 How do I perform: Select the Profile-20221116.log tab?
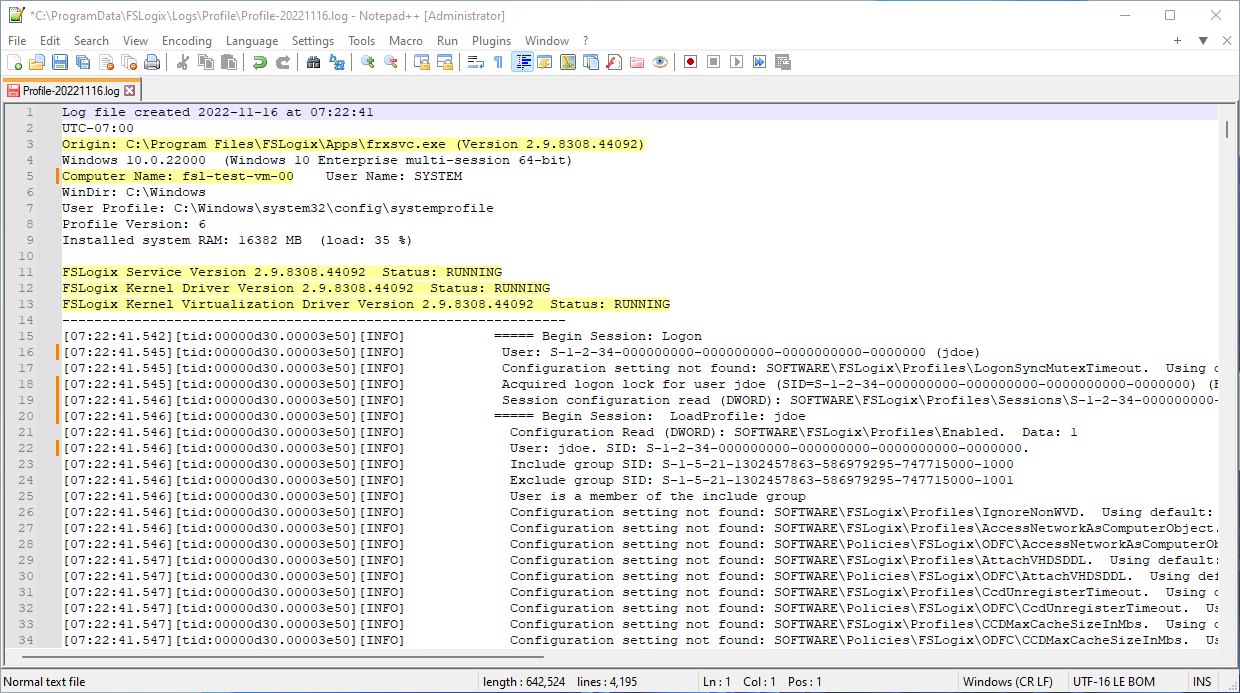click(x=70, y=90)
